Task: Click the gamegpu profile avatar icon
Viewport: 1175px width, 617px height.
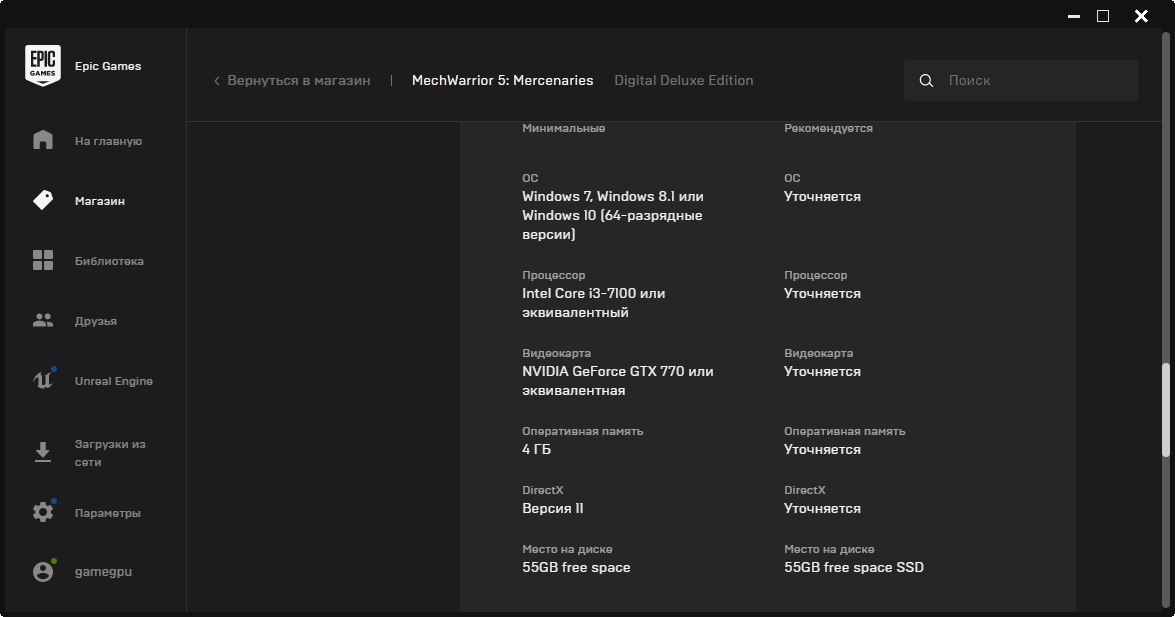Action: point(43,571)
